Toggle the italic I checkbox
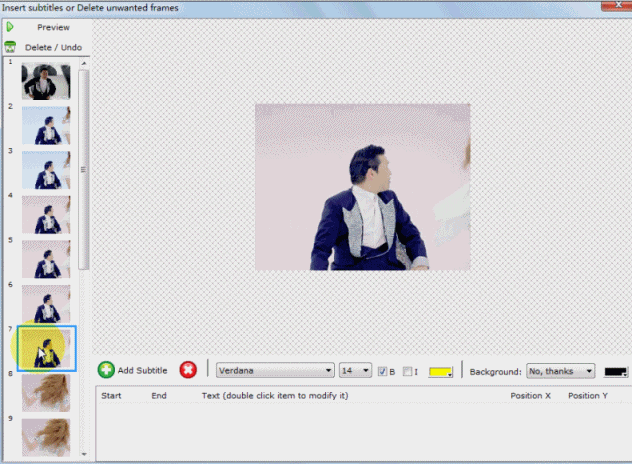632x464 pixels. pos(407,371)
